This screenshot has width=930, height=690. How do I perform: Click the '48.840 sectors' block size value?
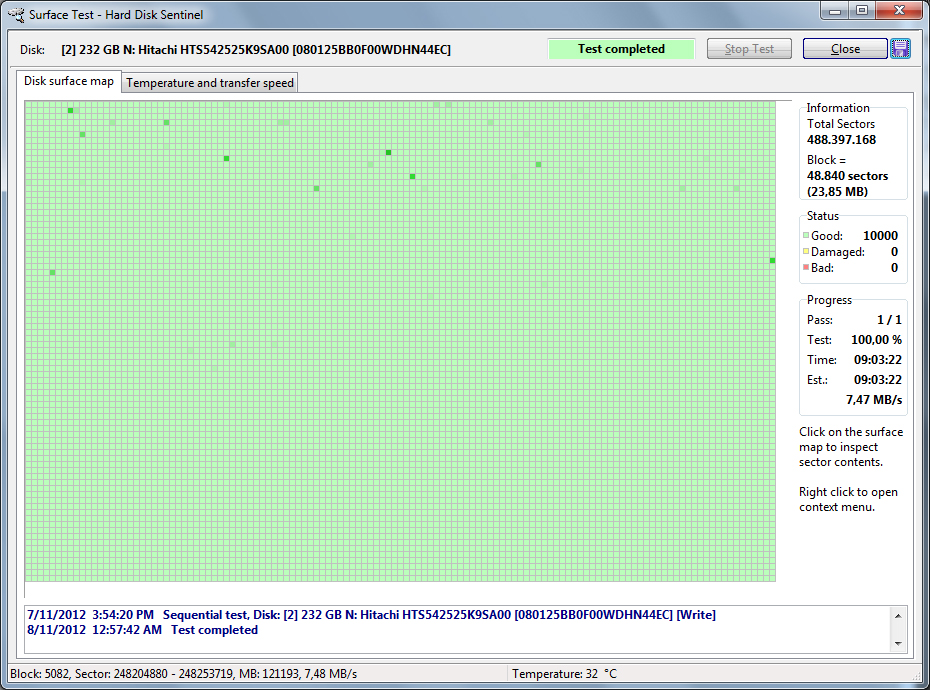pos(847,176)
